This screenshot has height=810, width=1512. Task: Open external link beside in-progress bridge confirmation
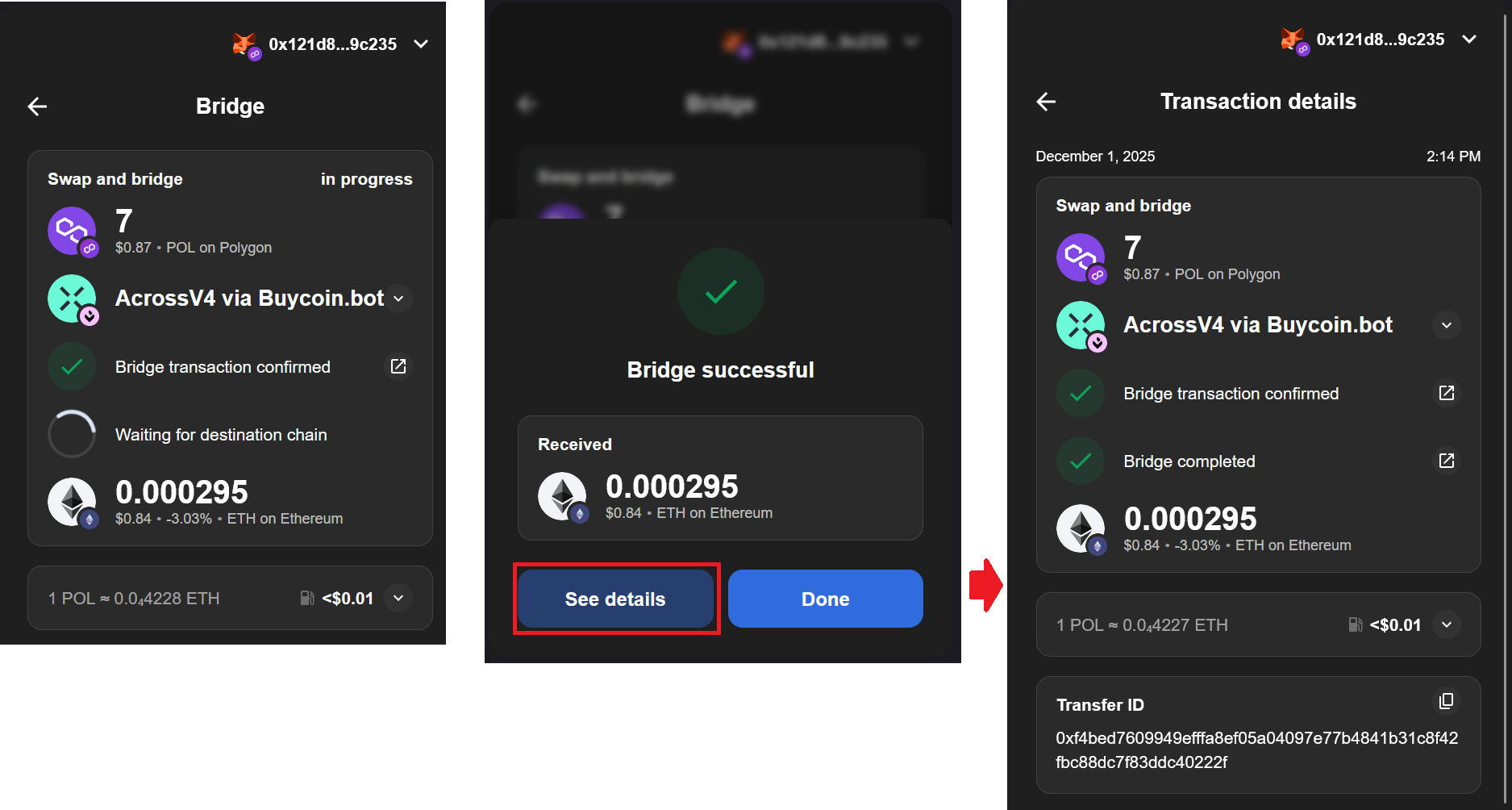click(398, 366)
